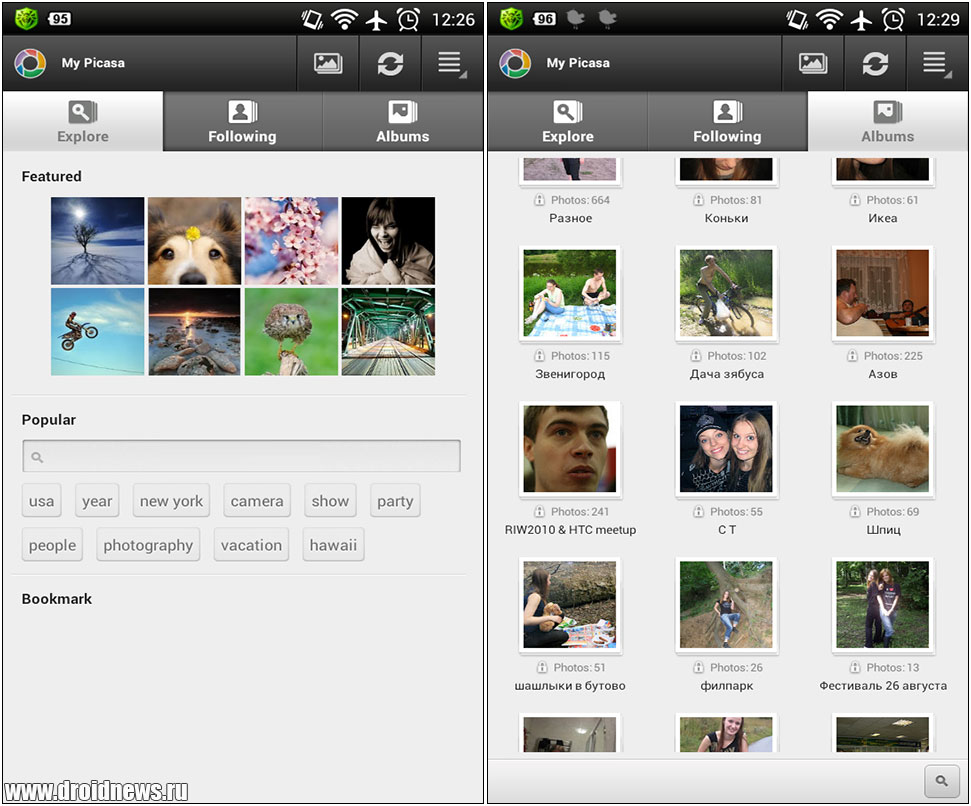
Task: Click the Picasa logo in left screen
Action: tap(30, 63)
